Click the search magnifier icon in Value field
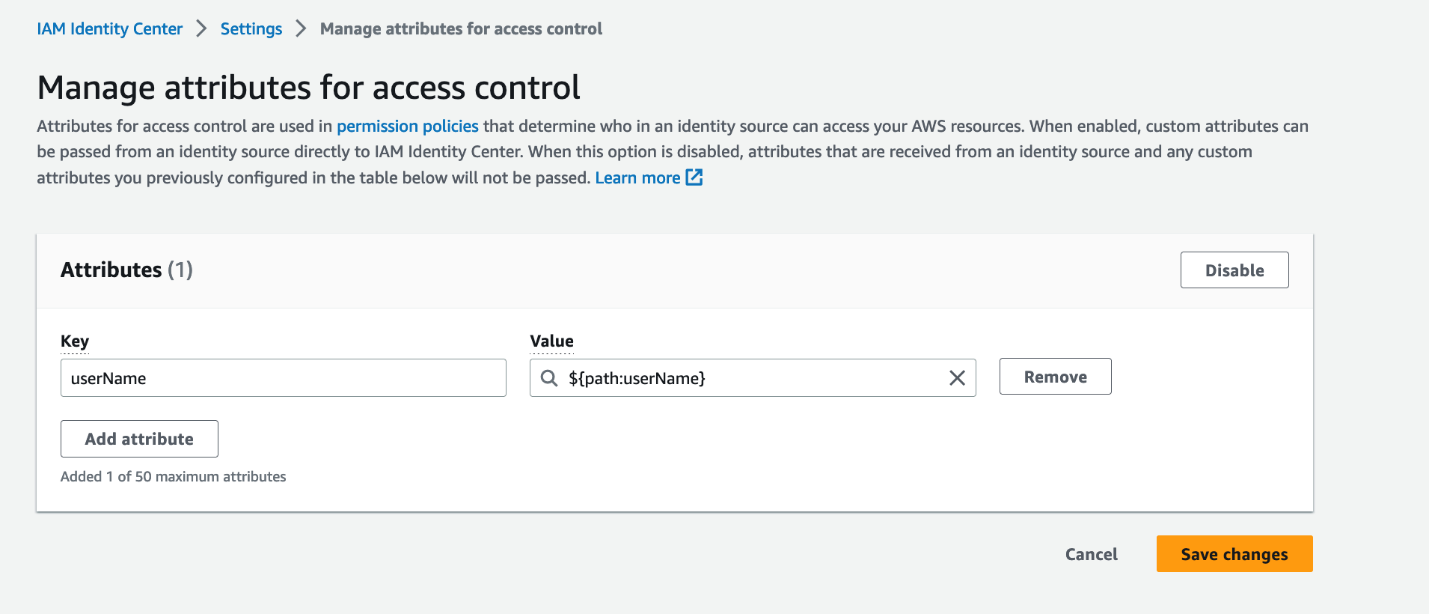 pyautogui.click(x=548, y=377)
